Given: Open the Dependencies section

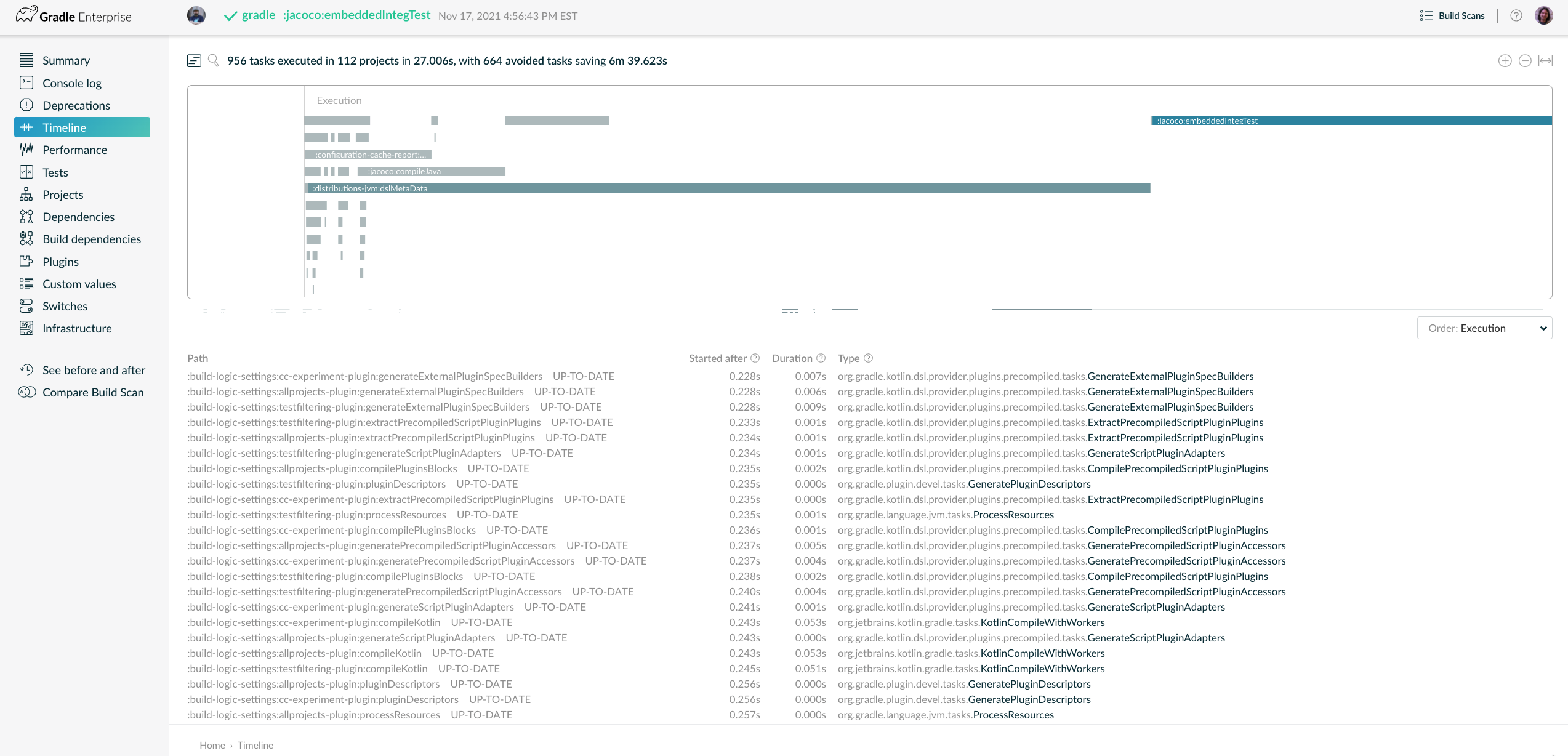Looking at the screenshot, I should [x=78, y=217].
